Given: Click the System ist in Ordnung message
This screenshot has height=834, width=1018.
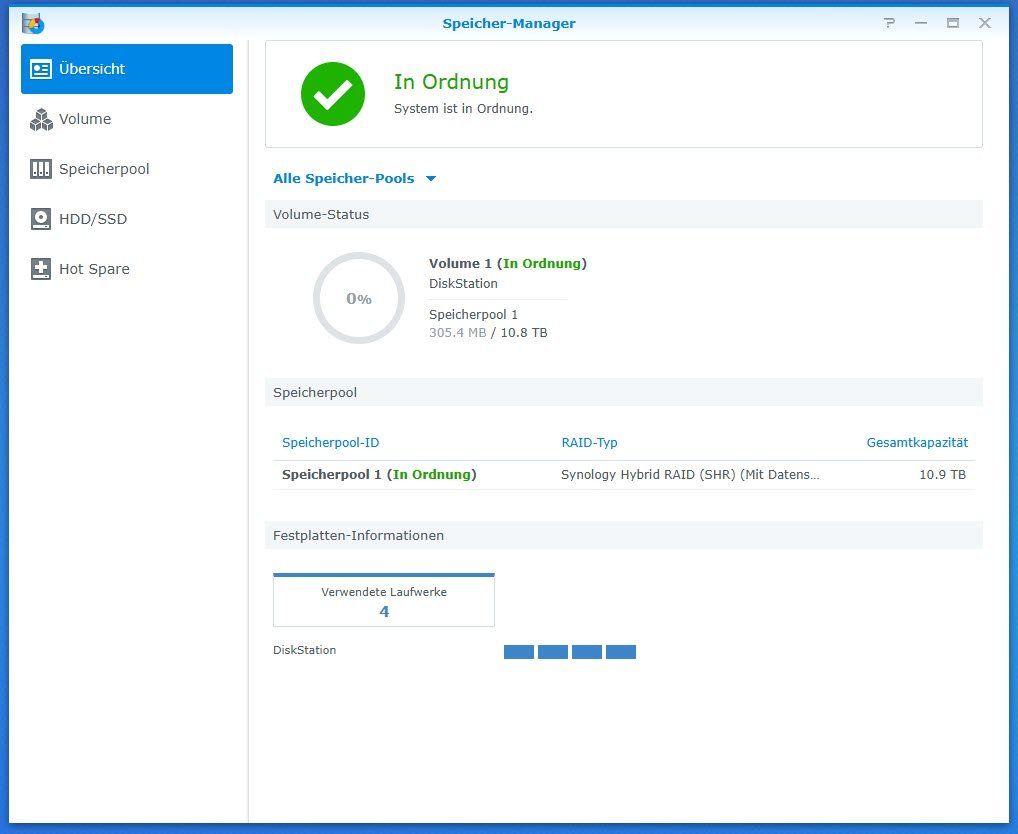Looking at the screenshot, I should (464, 109).
